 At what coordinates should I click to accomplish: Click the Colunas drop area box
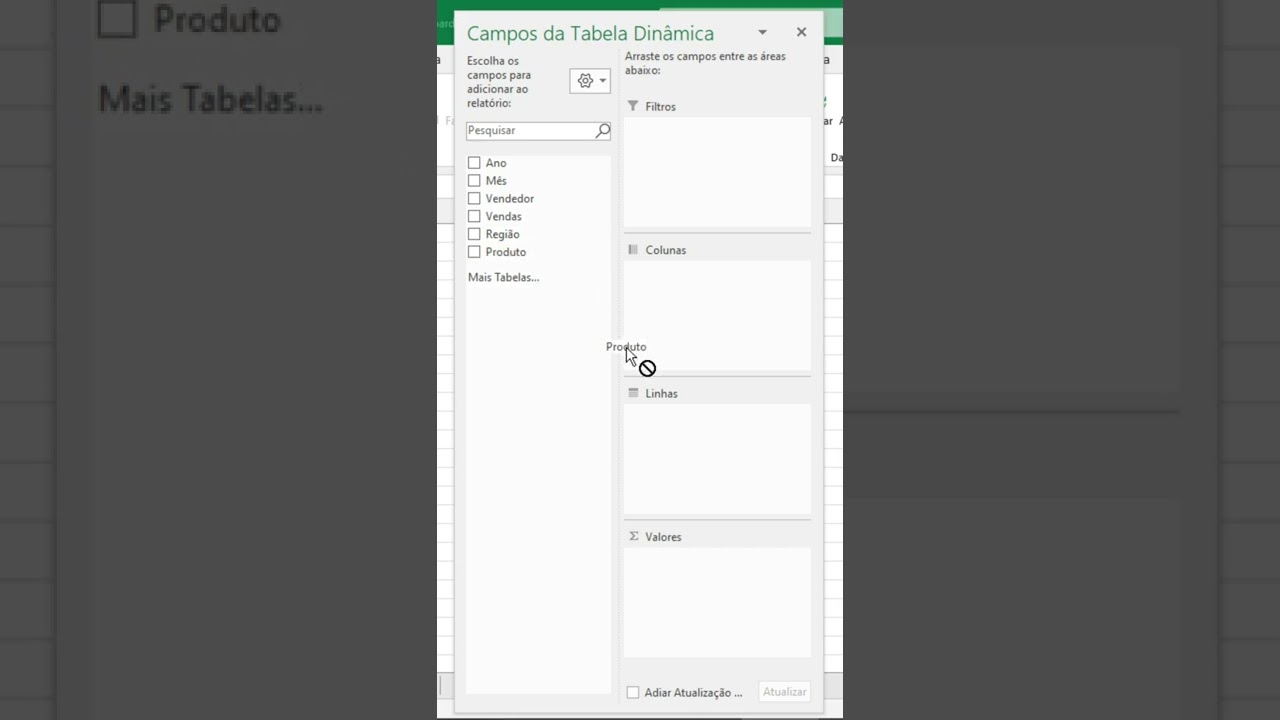pyautogui.click(x=717, y=316)
